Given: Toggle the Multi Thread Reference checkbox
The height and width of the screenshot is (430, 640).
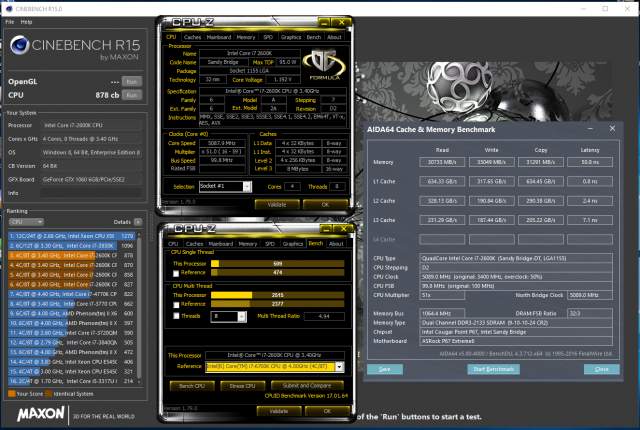Looking at the screenshot, I should tap(176, 305).
